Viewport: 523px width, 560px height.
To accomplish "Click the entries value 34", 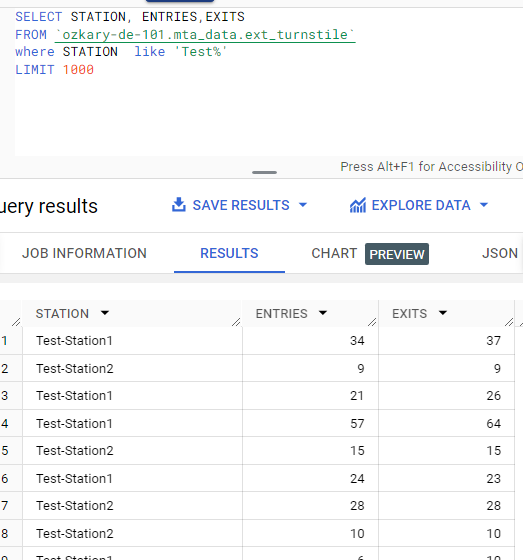I will tap(357, 341).
